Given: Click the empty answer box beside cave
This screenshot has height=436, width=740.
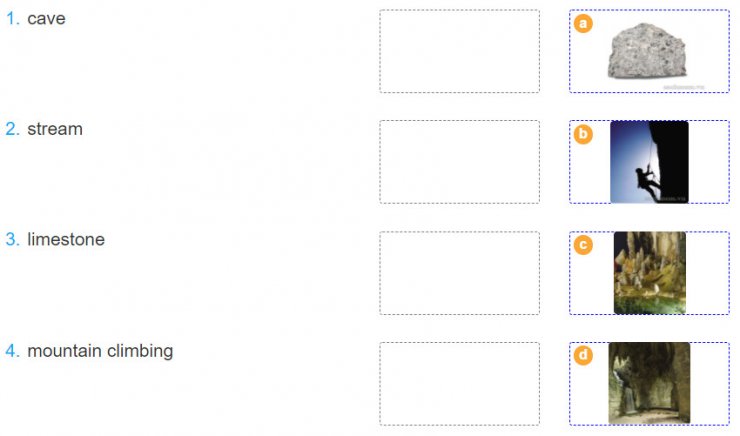Looking at the screenshot, I should tap(459, 51).
